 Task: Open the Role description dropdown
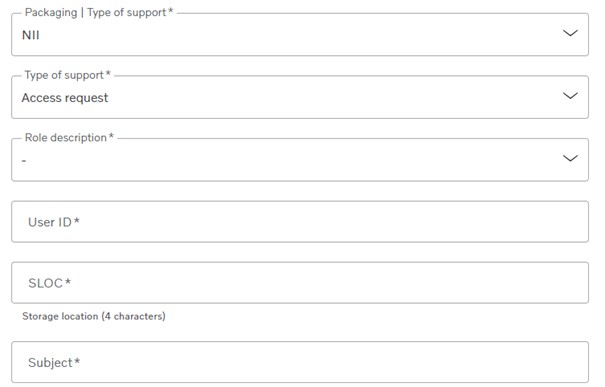tap(300, 160)
